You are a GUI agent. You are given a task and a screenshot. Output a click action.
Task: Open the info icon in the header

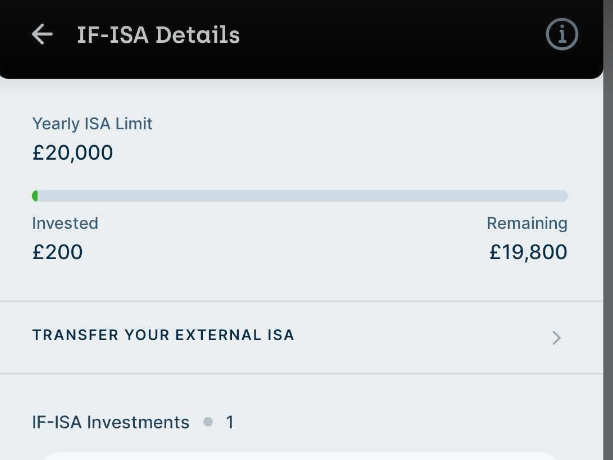click(562, 35)
